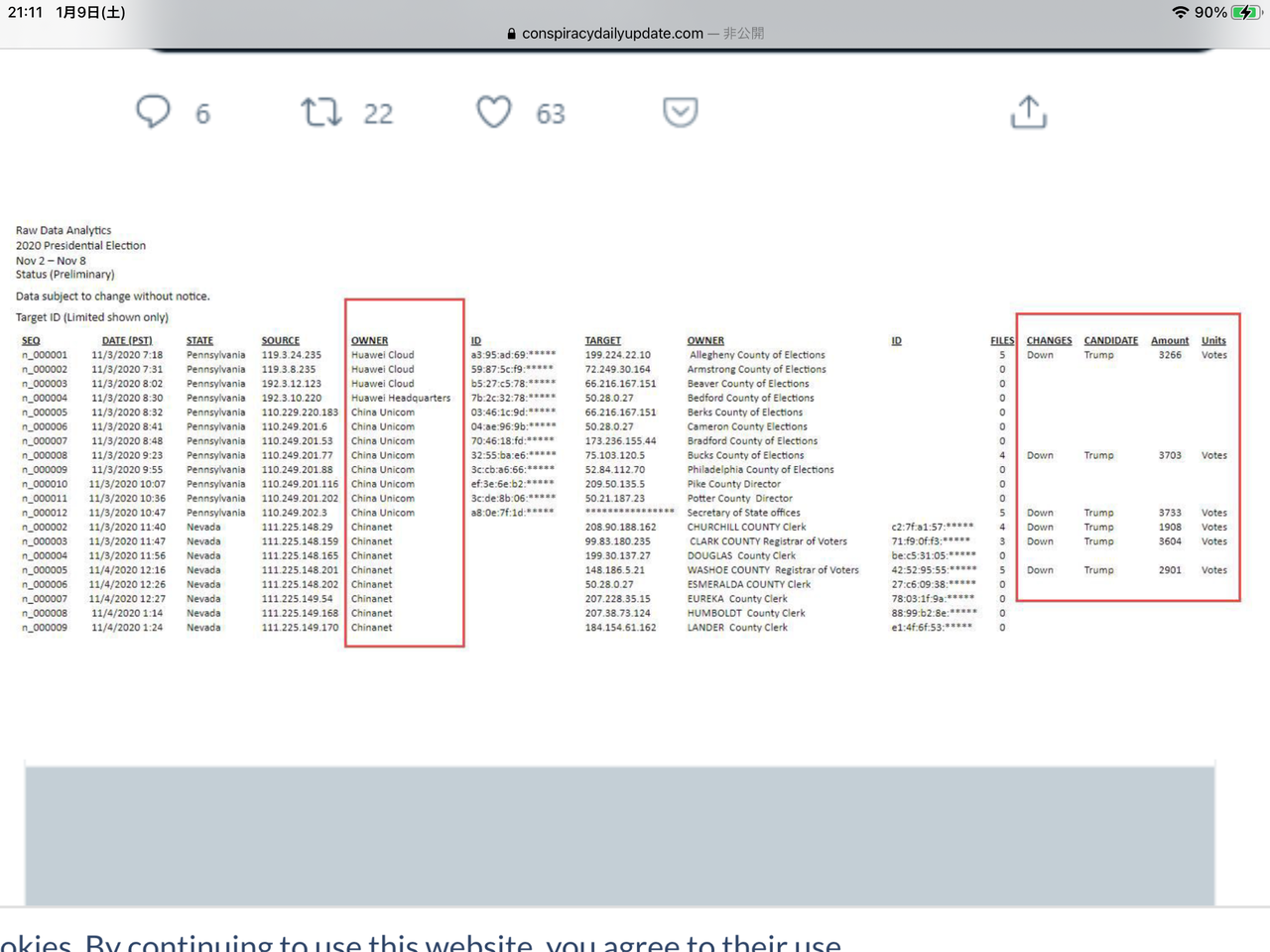Screen dimensions: 1270x952
Task: Click the 'Status (Preliminary)' line
Action: (64, 274)
